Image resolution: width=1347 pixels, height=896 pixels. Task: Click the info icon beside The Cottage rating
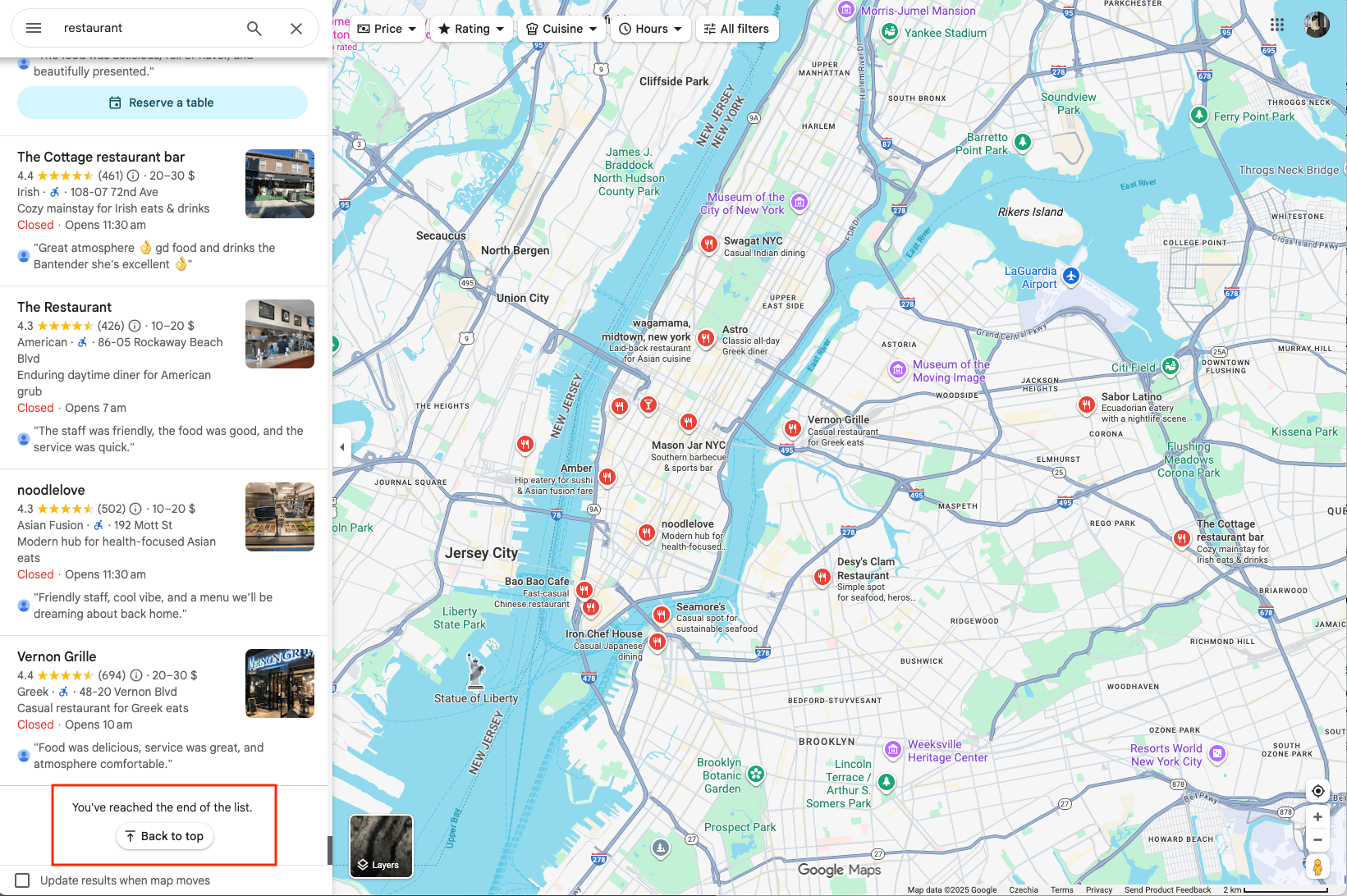(x=134, y=175)
